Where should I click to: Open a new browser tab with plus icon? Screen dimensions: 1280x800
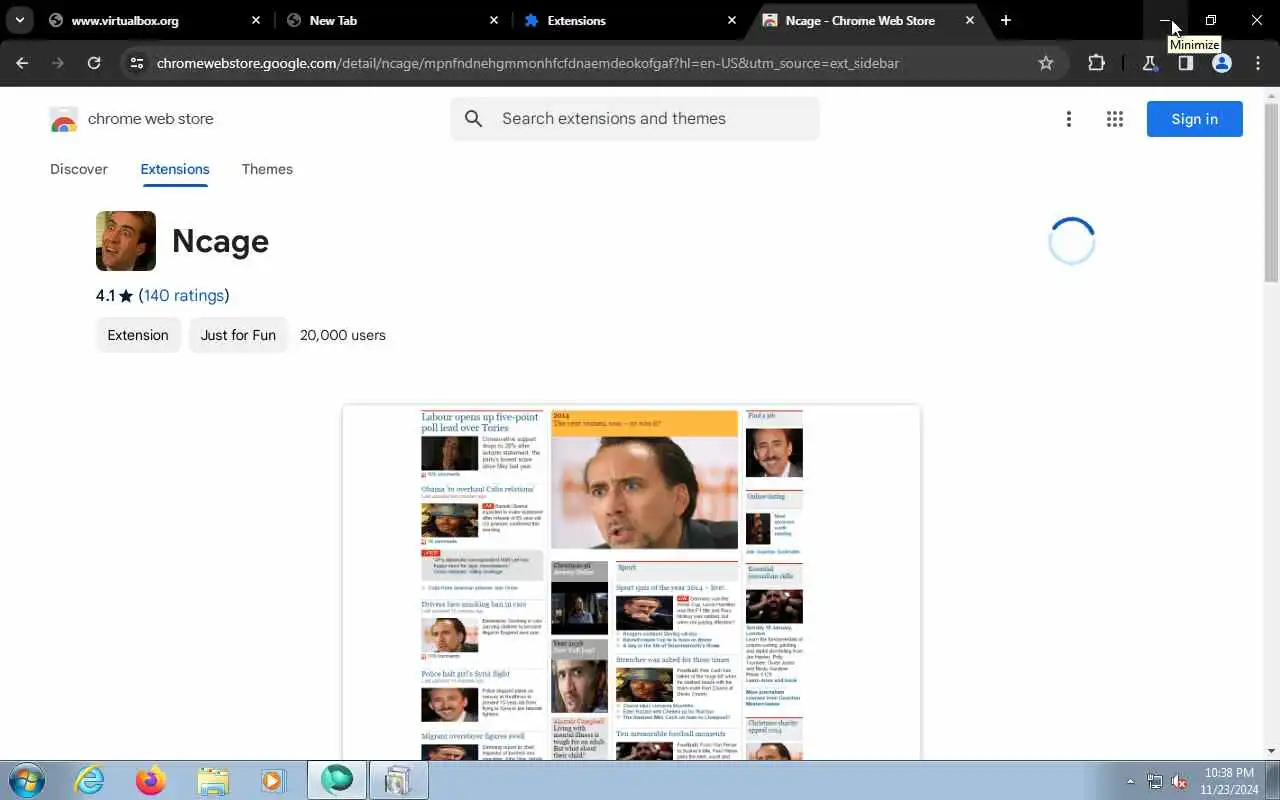(x=1006, y=20)
